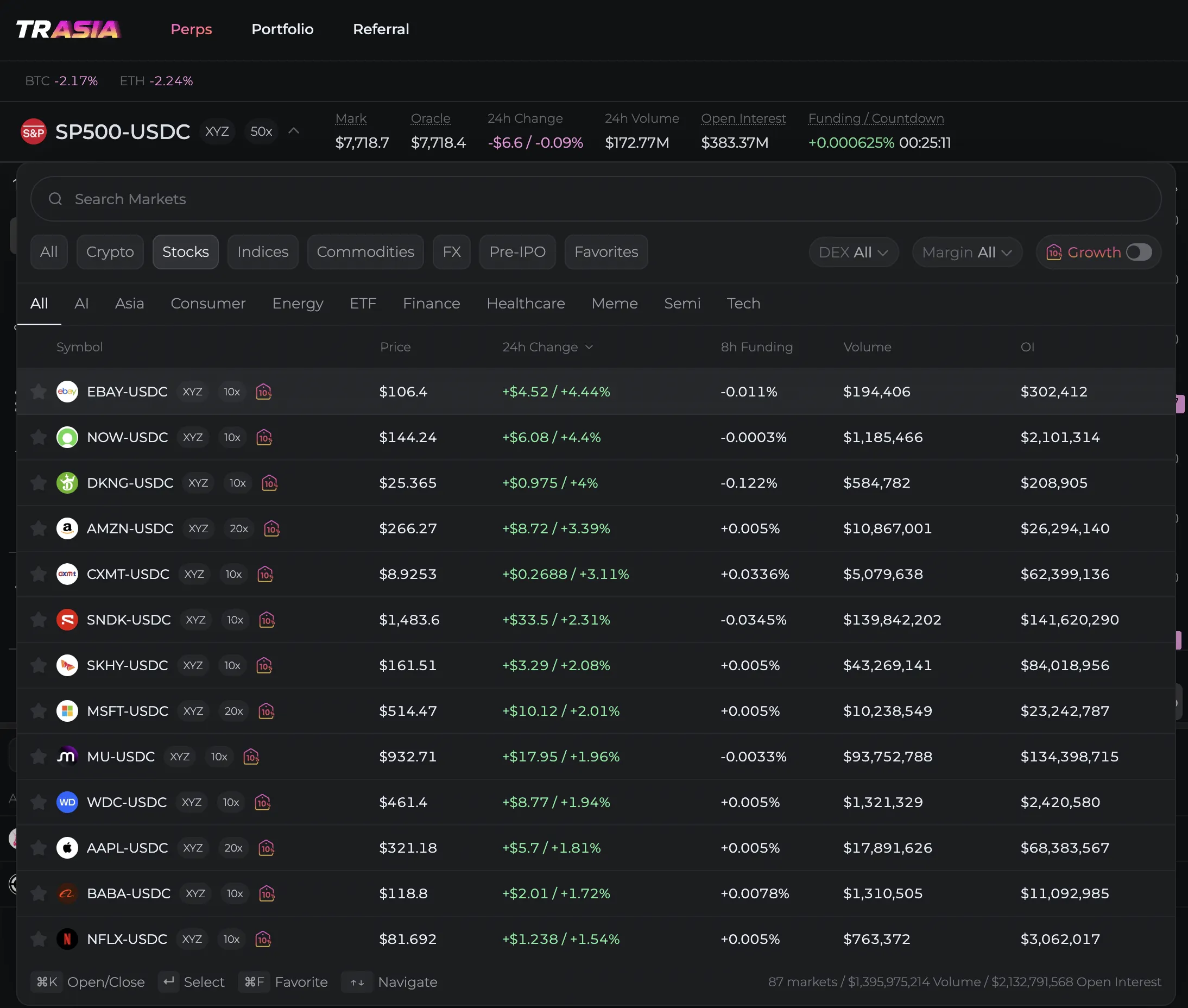Click the growth badge icon on SNDK-USDC row
The width and height of the screenshot is (1188, 1008).
[x=267, y=620]
